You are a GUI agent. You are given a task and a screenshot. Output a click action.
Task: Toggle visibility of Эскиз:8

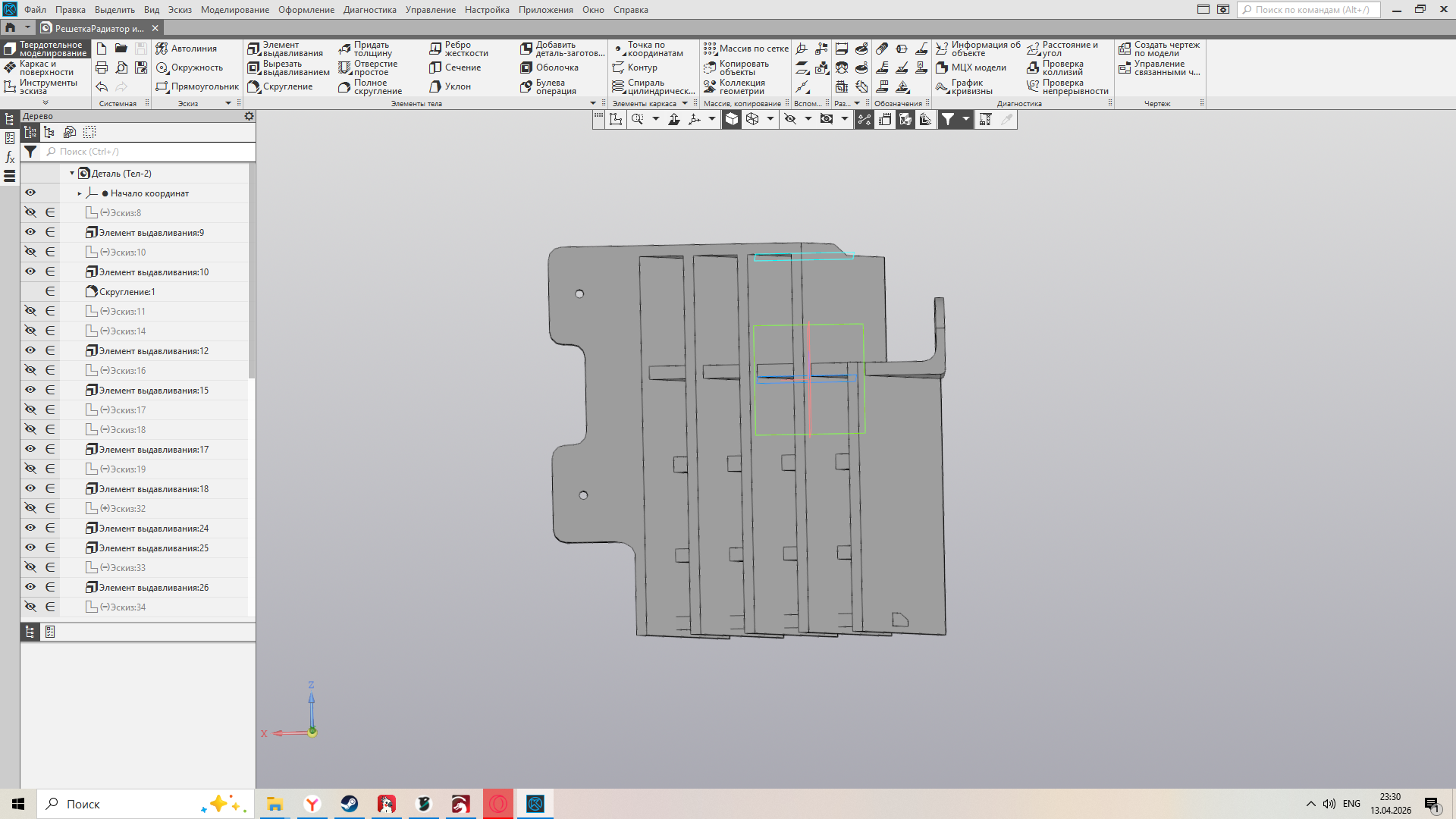tap(30, 212)
